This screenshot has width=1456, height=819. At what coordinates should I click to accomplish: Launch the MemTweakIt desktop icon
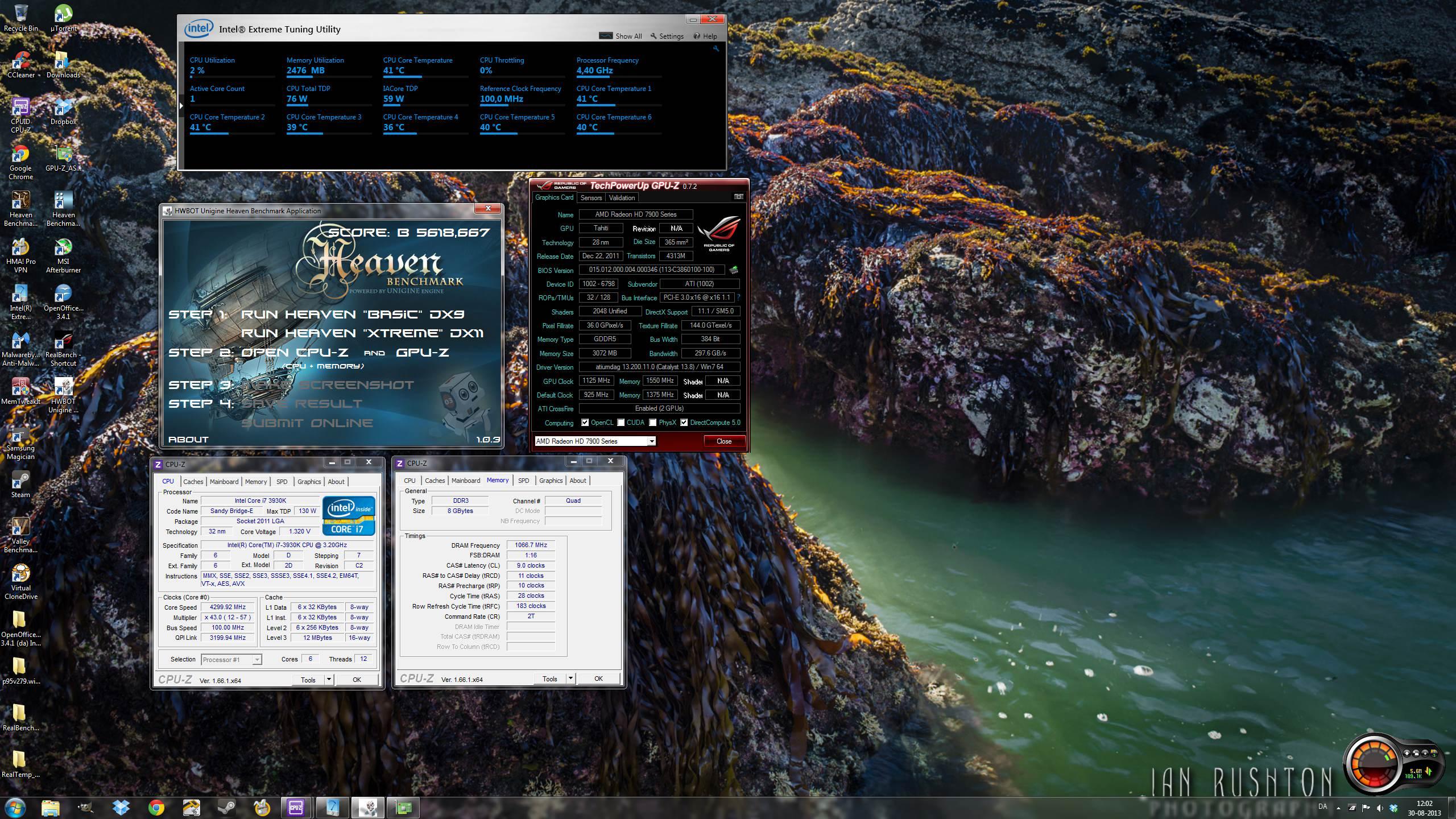click(20, 391)
